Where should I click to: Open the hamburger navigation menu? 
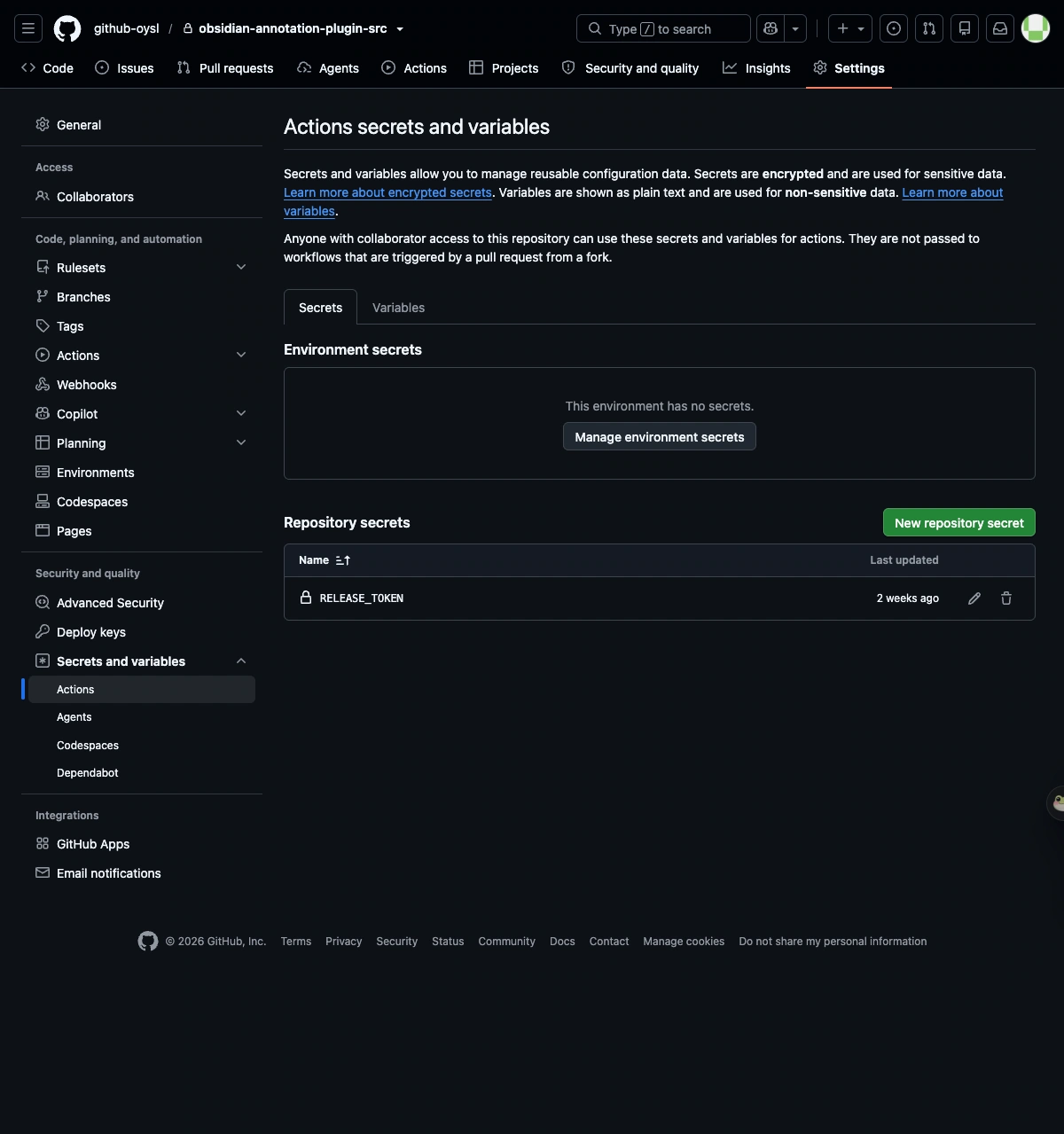tap(28, 28)
